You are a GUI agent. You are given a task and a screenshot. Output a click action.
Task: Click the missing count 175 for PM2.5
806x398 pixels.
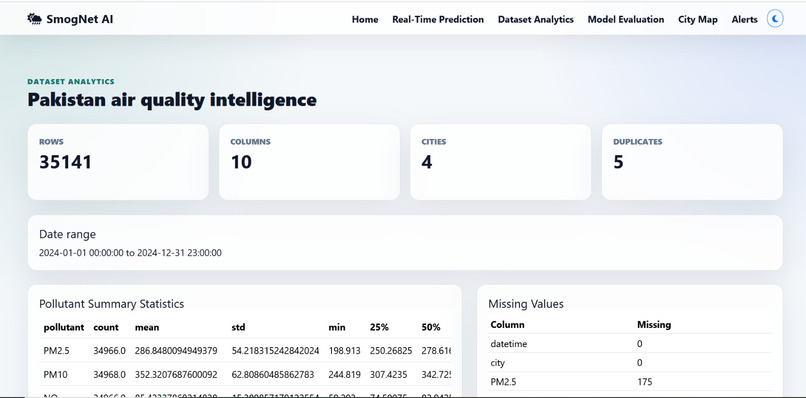(645, 382)
